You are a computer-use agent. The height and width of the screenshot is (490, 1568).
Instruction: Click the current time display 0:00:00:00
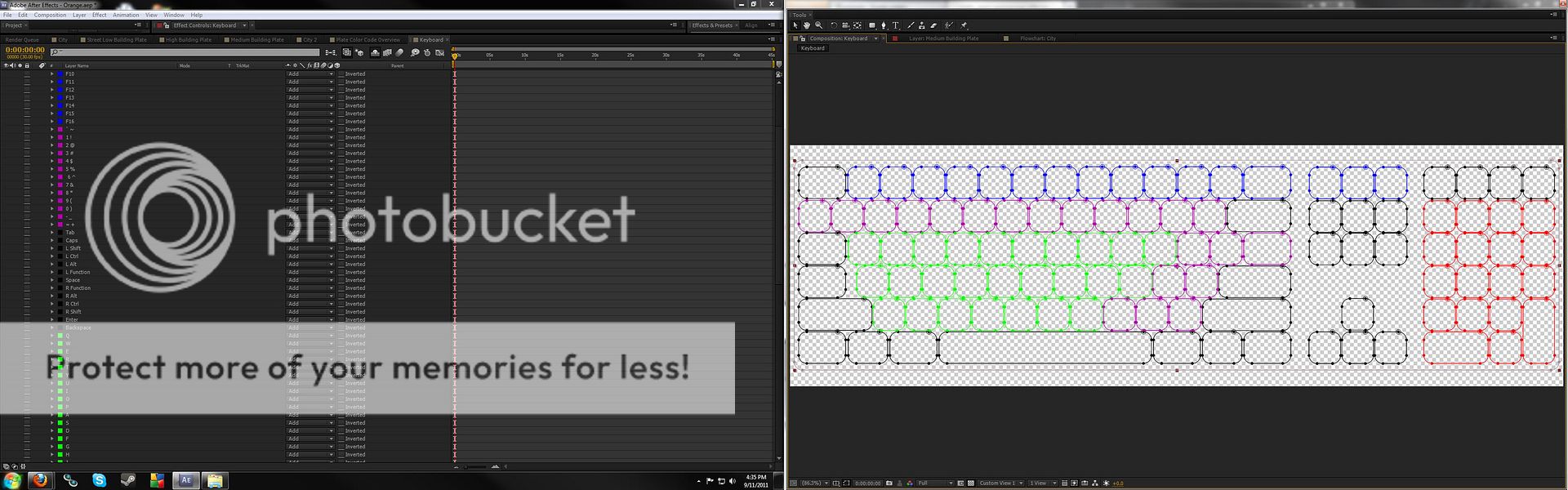coord(25,50)
